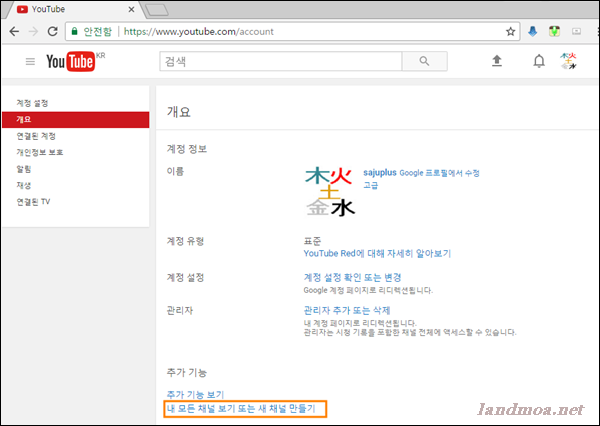Screen dimensions: 600x426
Task: Click the gray extension icon beside the green one
Action: click(576, 31)
